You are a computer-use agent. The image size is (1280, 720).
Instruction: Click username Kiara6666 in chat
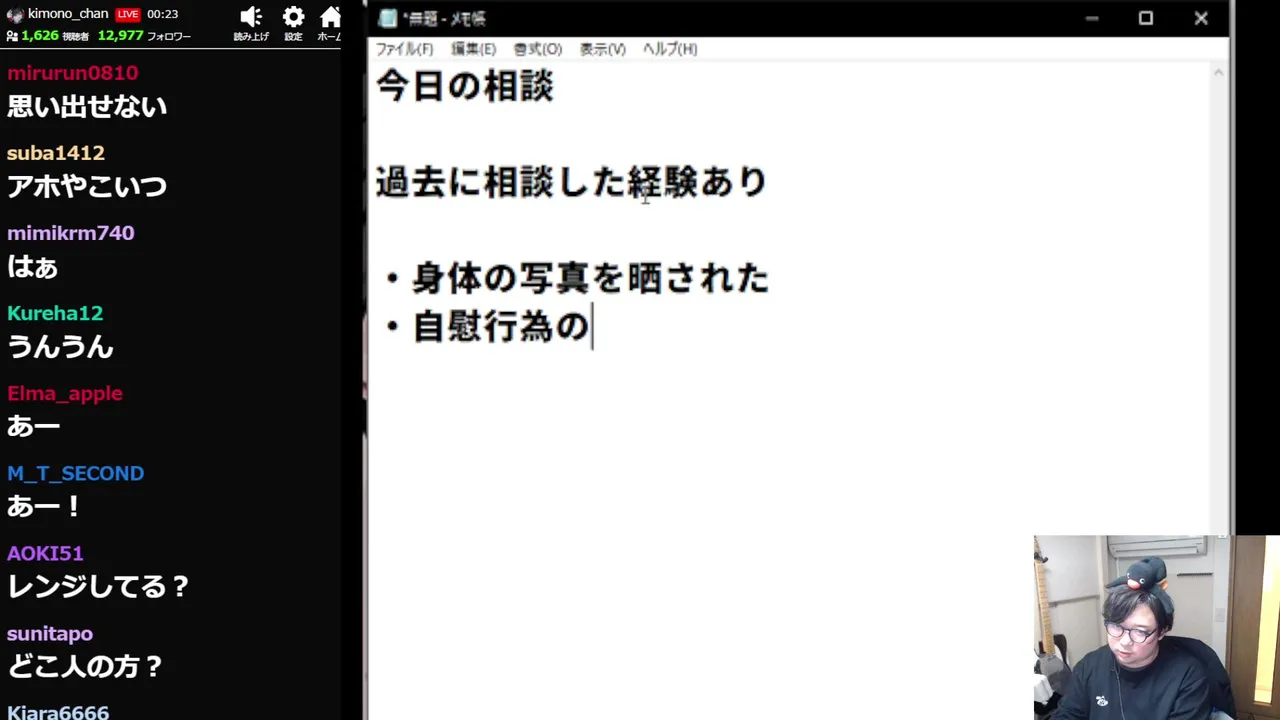58,712
